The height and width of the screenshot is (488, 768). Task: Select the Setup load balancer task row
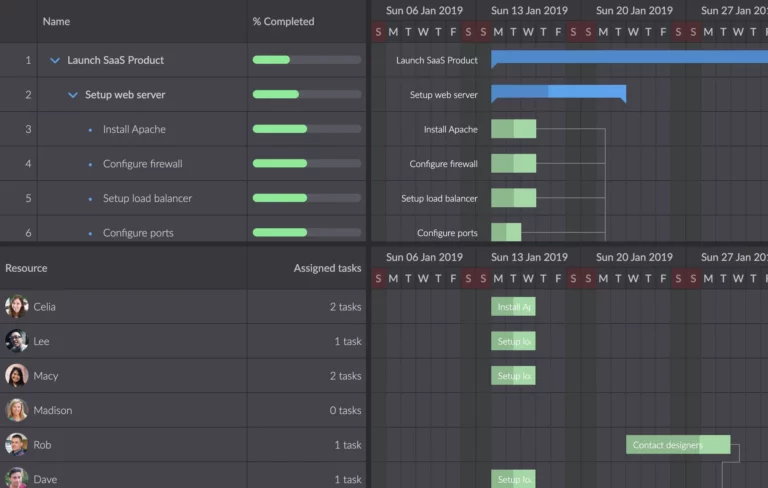click(x=183, y=198)
